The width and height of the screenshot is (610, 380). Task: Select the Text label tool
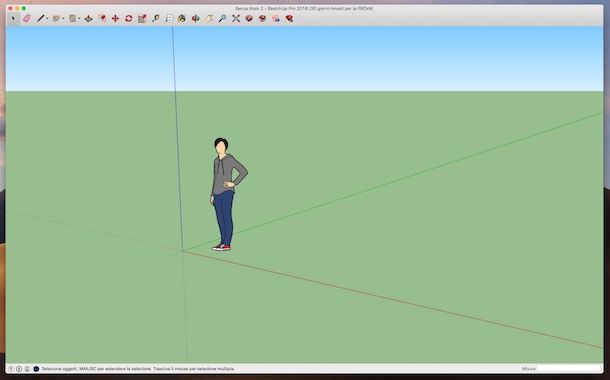click(169, 18)
